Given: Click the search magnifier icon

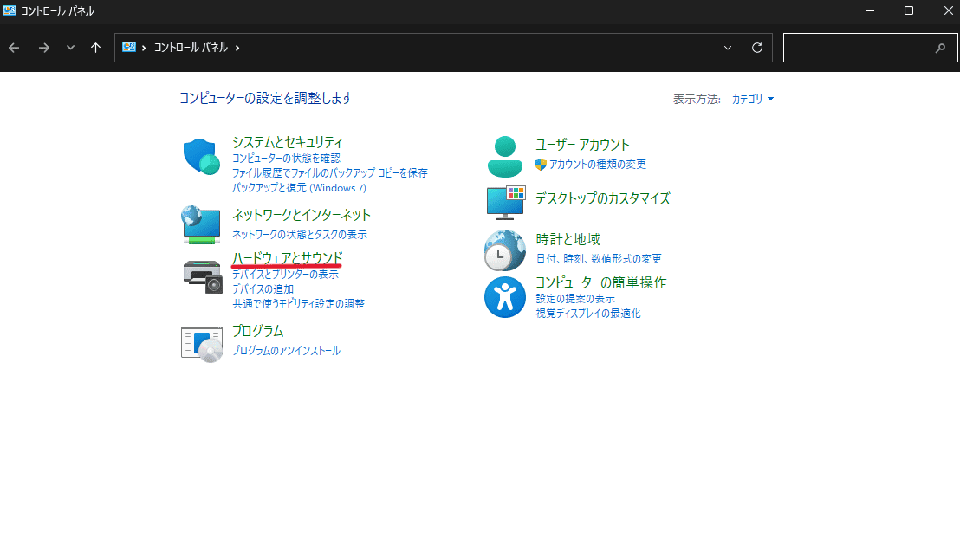Looking at the screenshot, I should 940,48.
